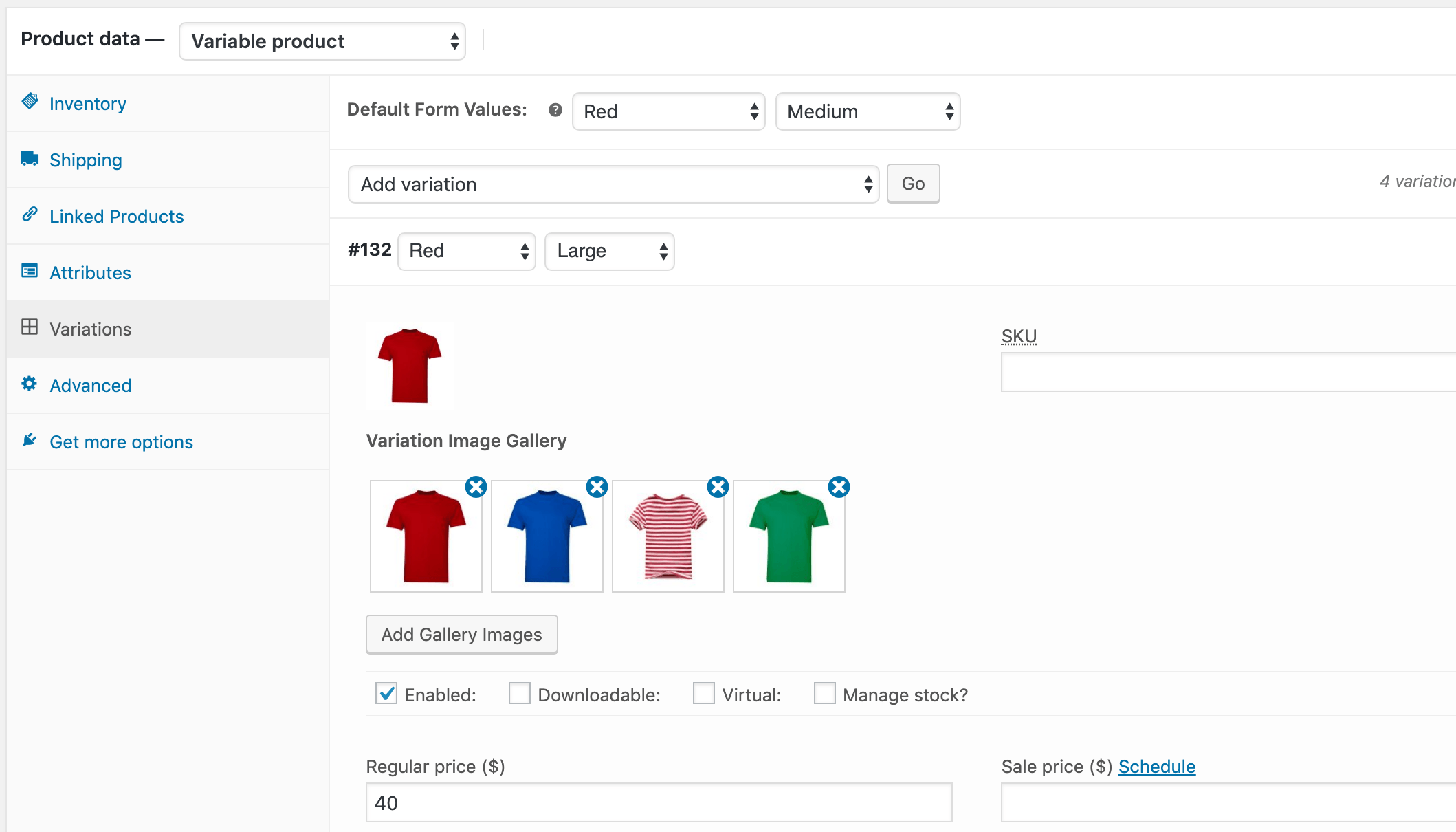
Task: Click the help icon beside Default Form Values
Action: (555, 110)
